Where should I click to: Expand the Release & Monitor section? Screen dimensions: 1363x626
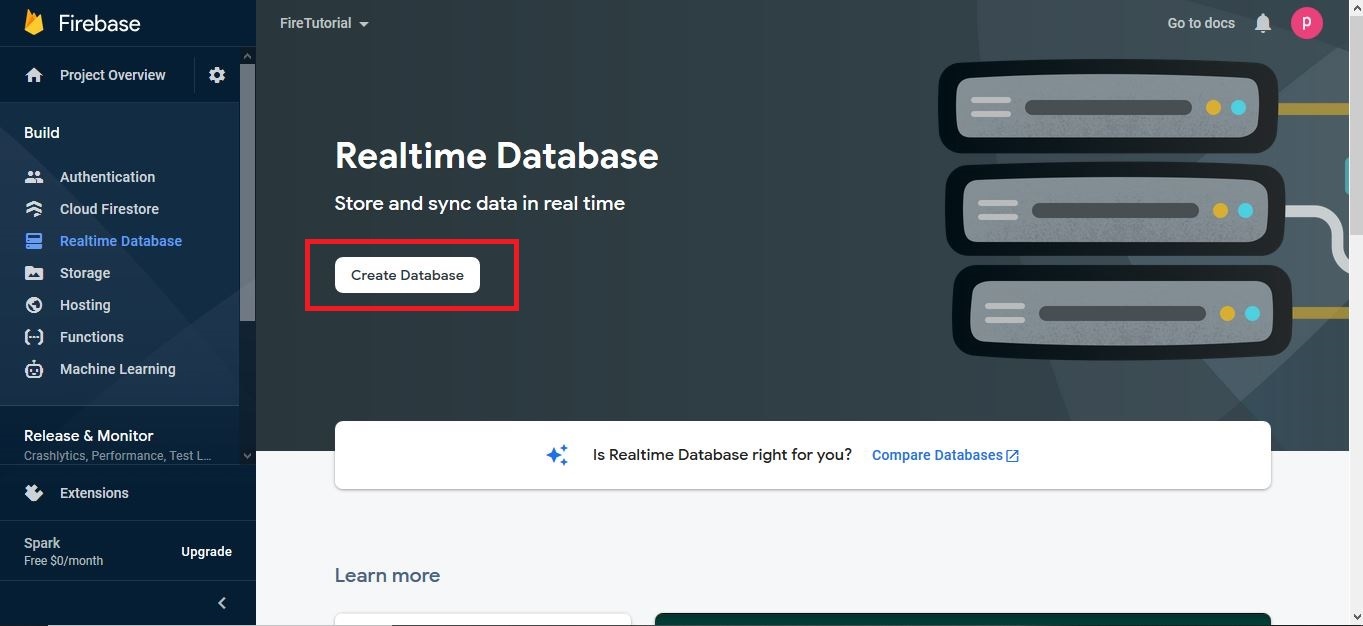coord(246,455)
